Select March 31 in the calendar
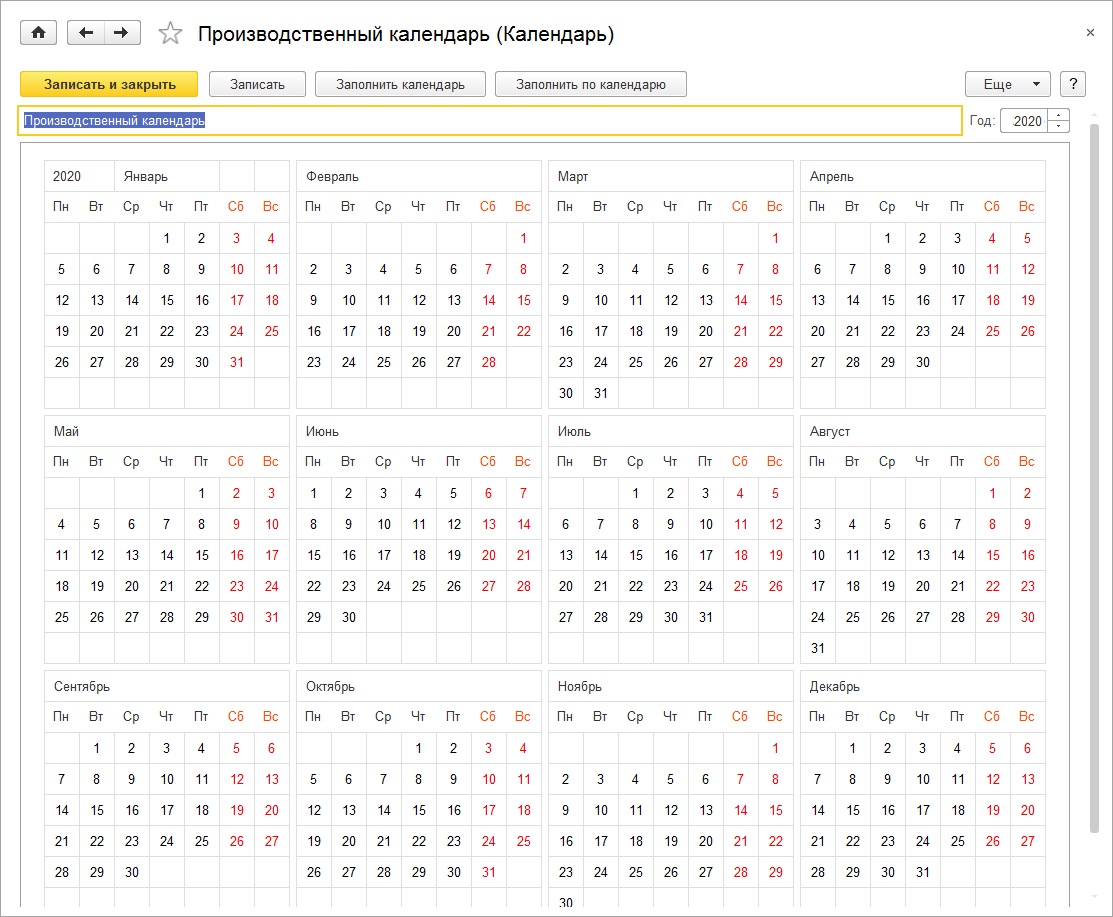 (x=601, y=393)
